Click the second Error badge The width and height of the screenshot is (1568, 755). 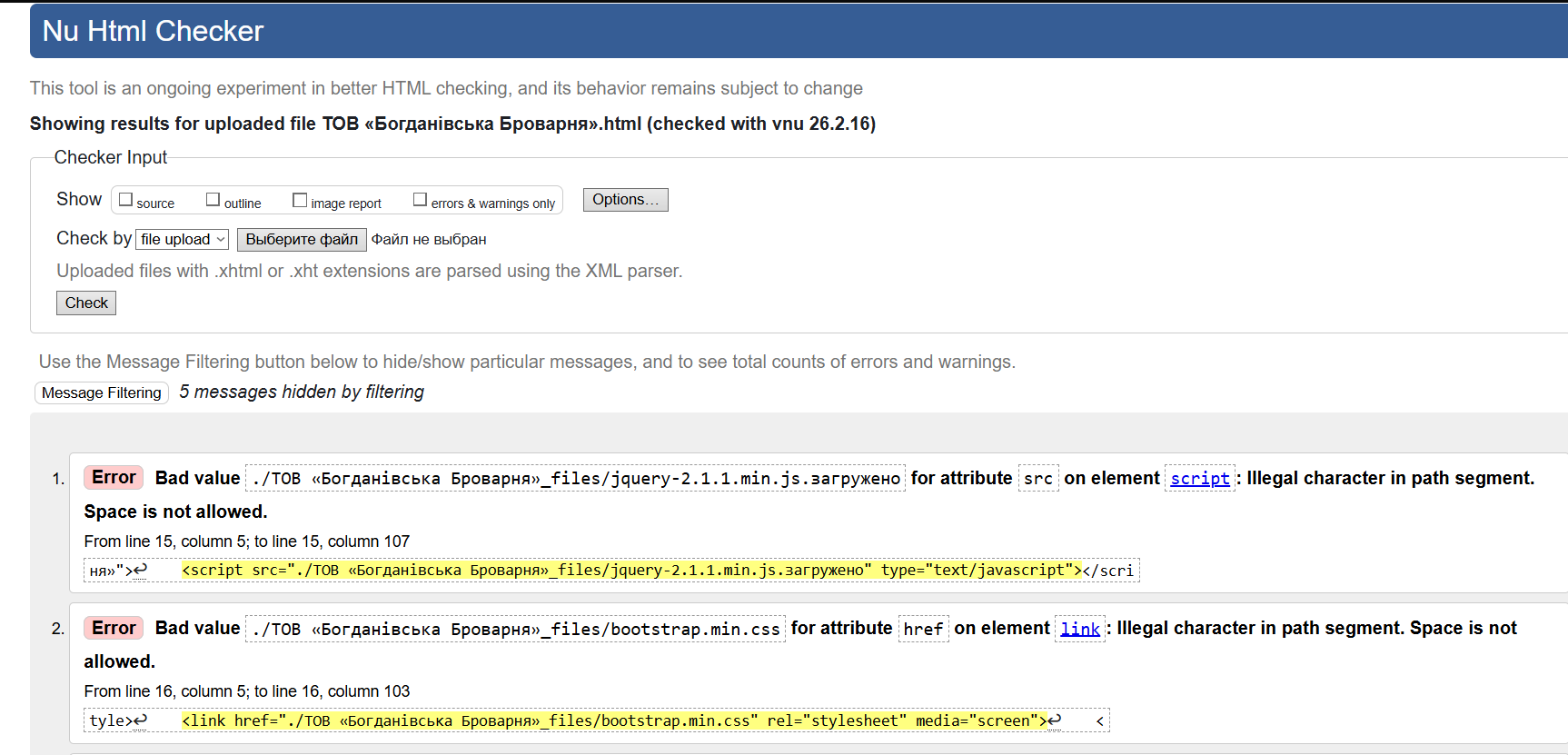tap(114, 628)
